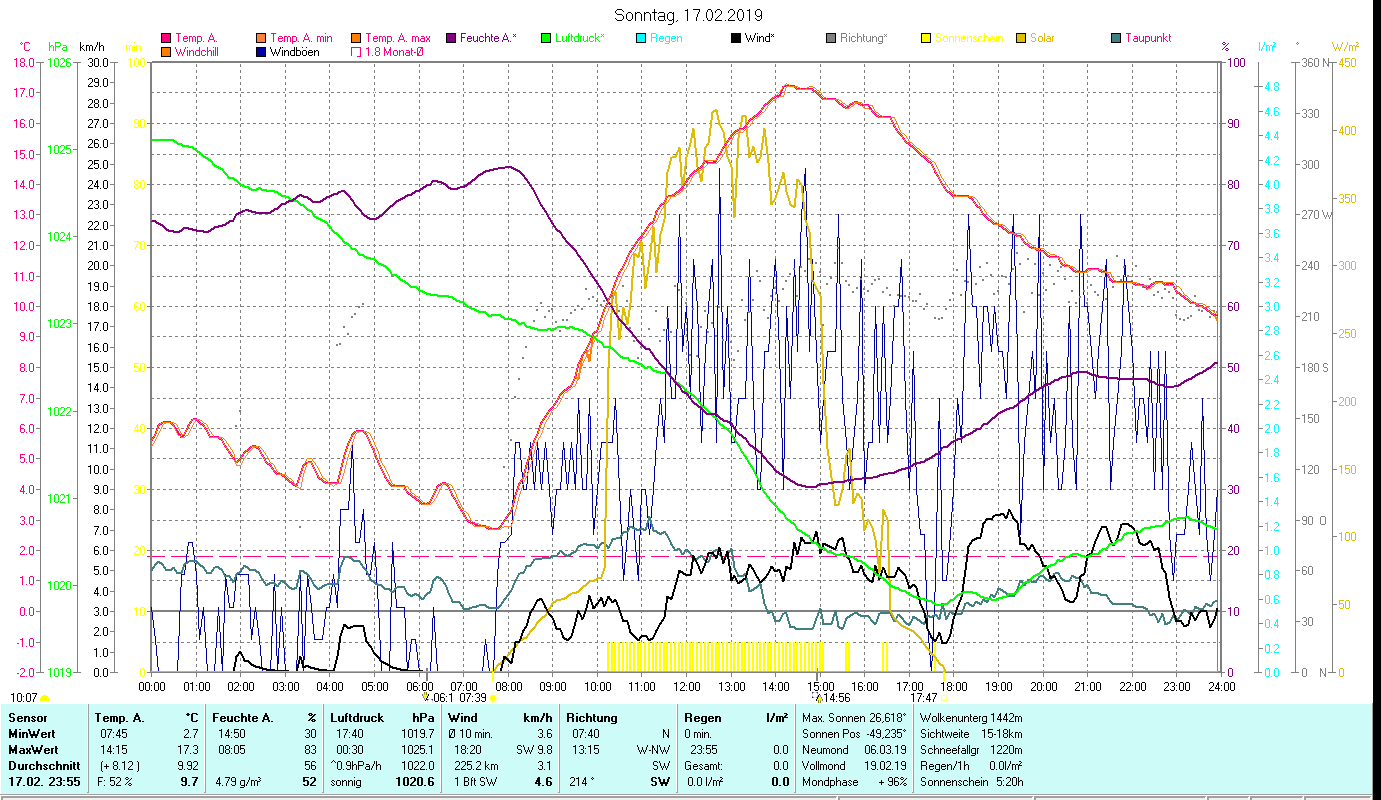Viewport: 1381px width, 800px height.
Task: Click the °C axis unit label
Action: click(x=25, y=47)
